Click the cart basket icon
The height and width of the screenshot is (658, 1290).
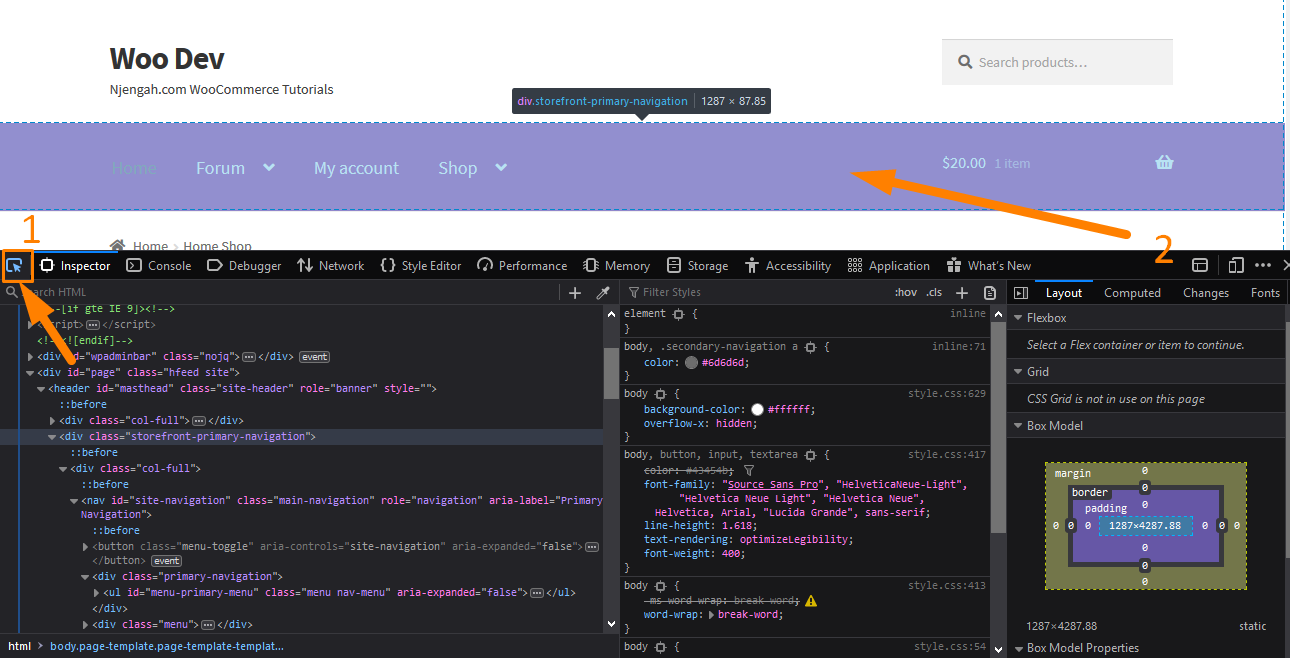1164,163
